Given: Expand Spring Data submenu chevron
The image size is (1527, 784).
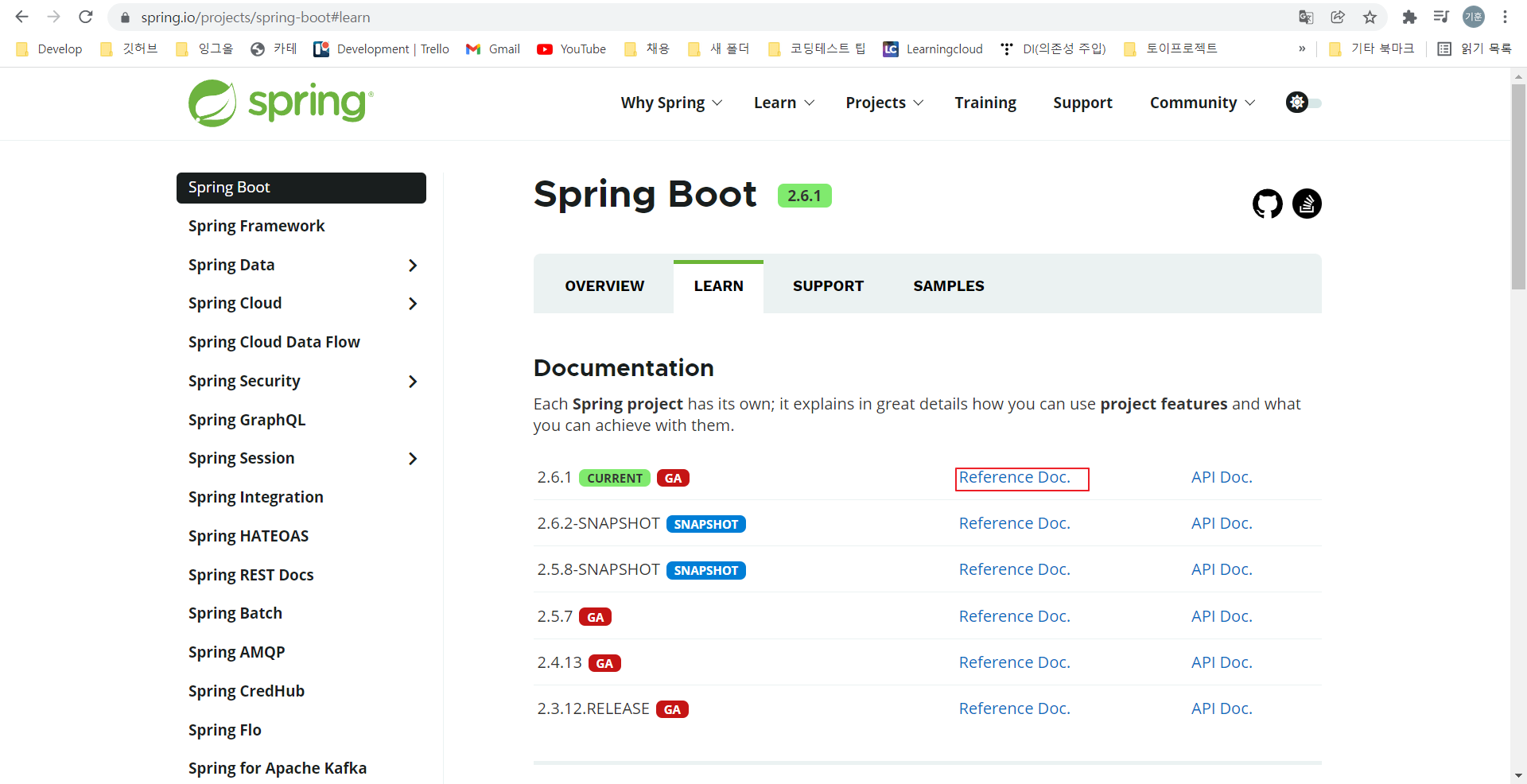Looking at the screenshot, I should [x=412, y=266].
